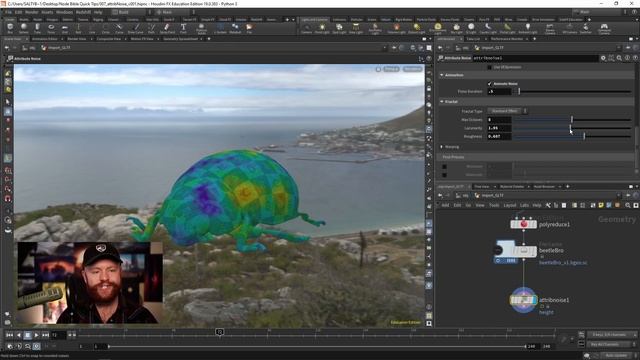Add an Ambient Light from shelf
Screen dimensions: 640x360
[528, 28]
